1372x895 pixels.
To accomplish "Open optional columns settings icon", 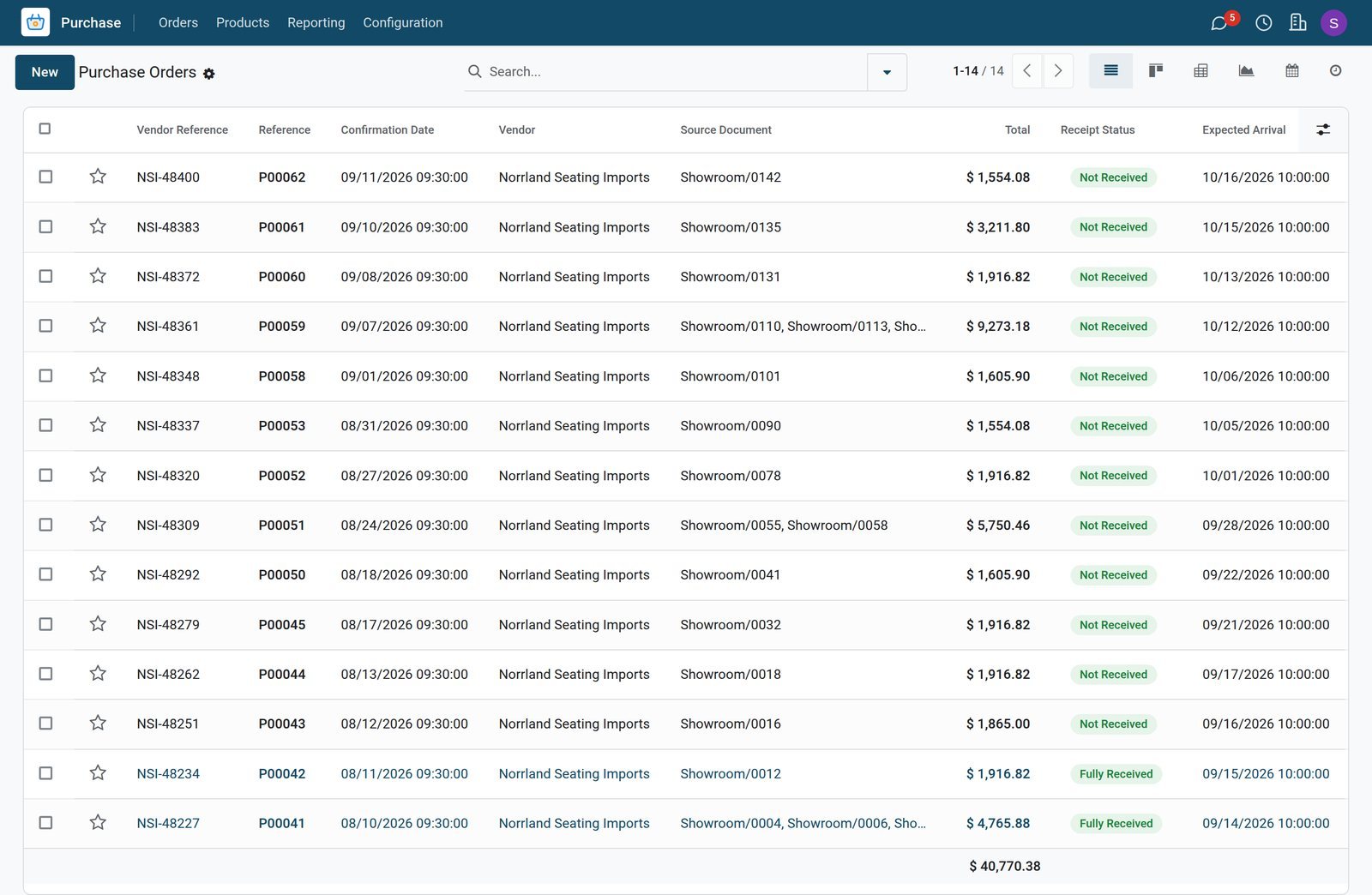I will [x=1323, y=129].
